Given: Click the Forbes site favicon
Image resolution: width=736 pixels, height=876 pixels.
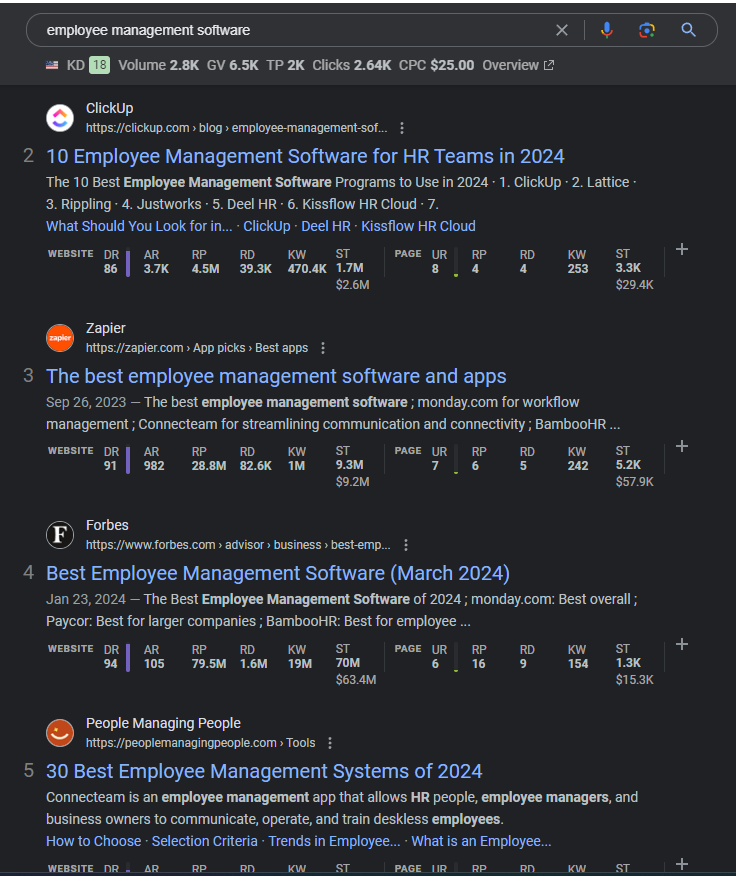Looking at the screenshot, I should (x=60, y=535).
